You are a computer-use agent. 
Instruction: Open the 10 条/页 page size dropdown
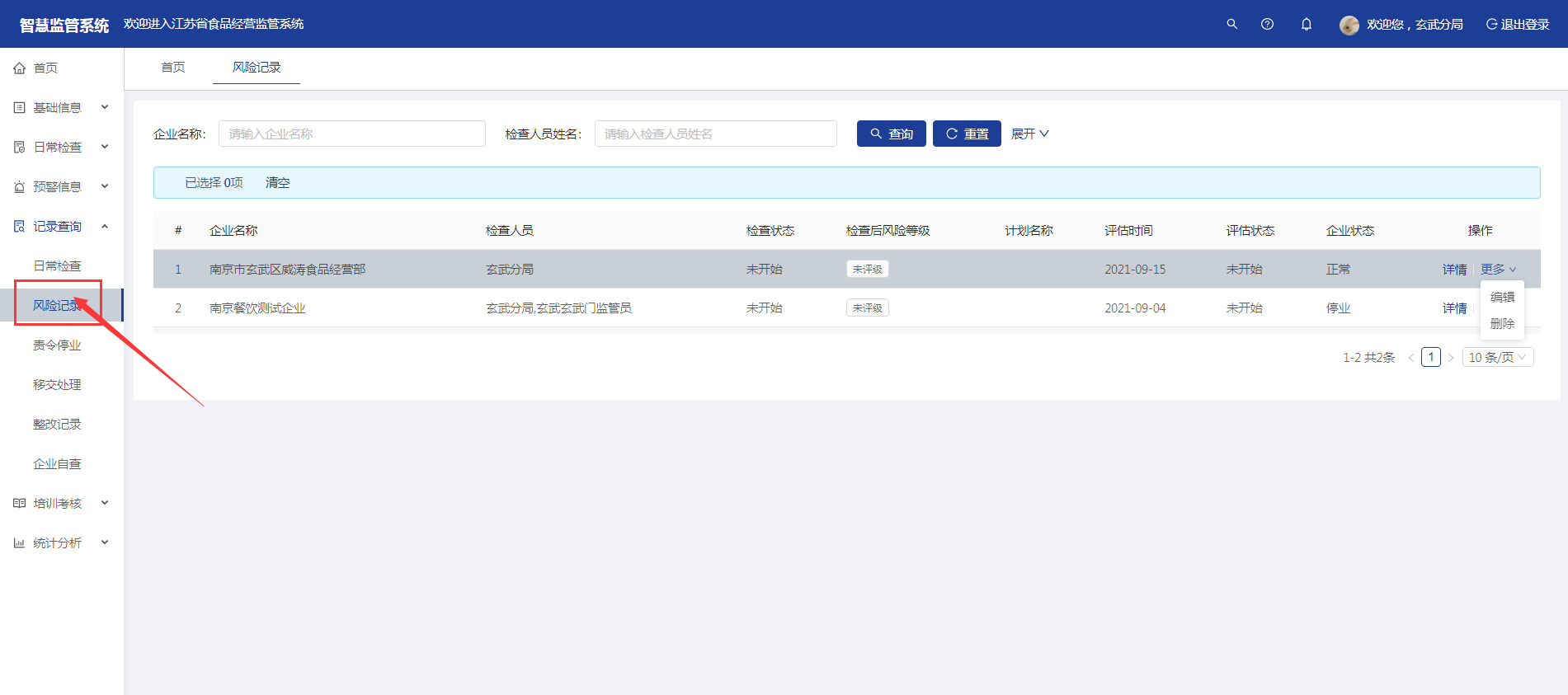tap(1497, 358)
